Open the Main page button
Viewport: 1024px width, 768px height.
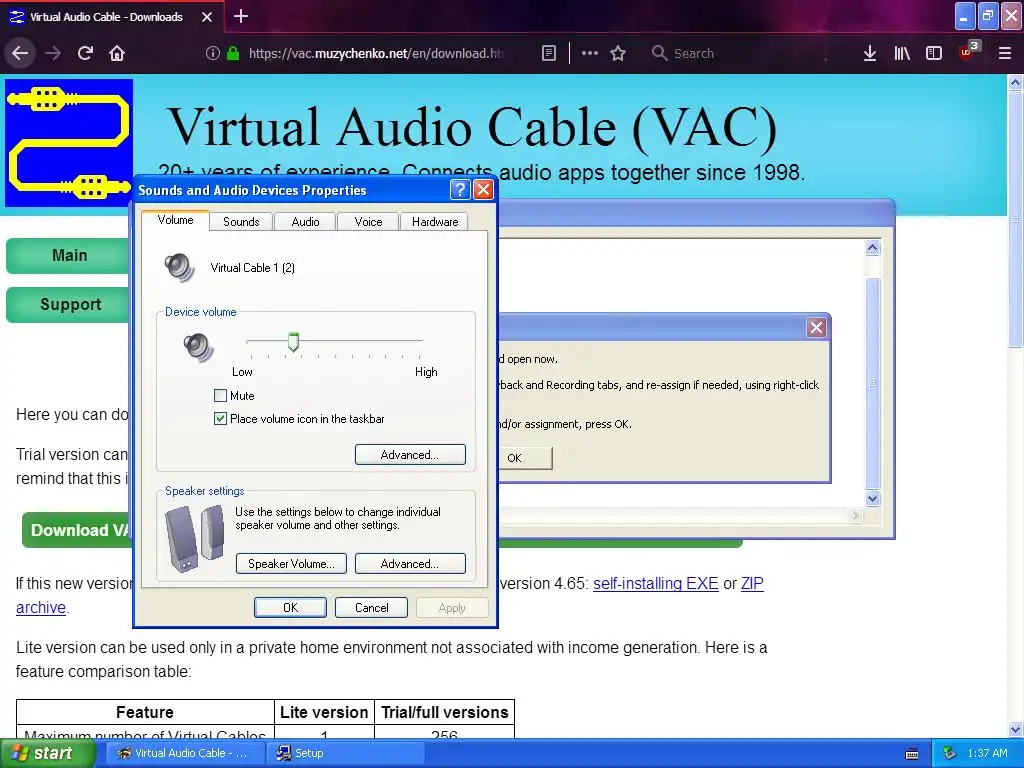tap(69, 255)
